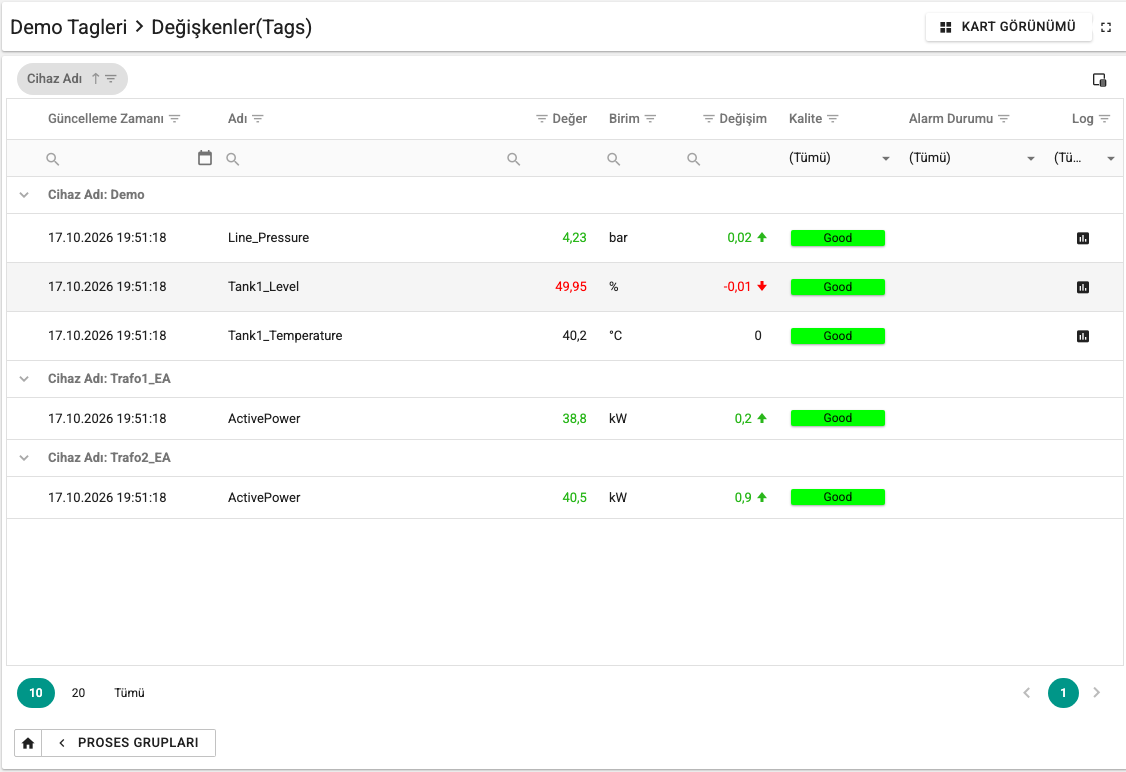Collapse the Cihaz Adı: Trafo1_EA group
This screenshot has height=772, width=1126.
(24, 378)
